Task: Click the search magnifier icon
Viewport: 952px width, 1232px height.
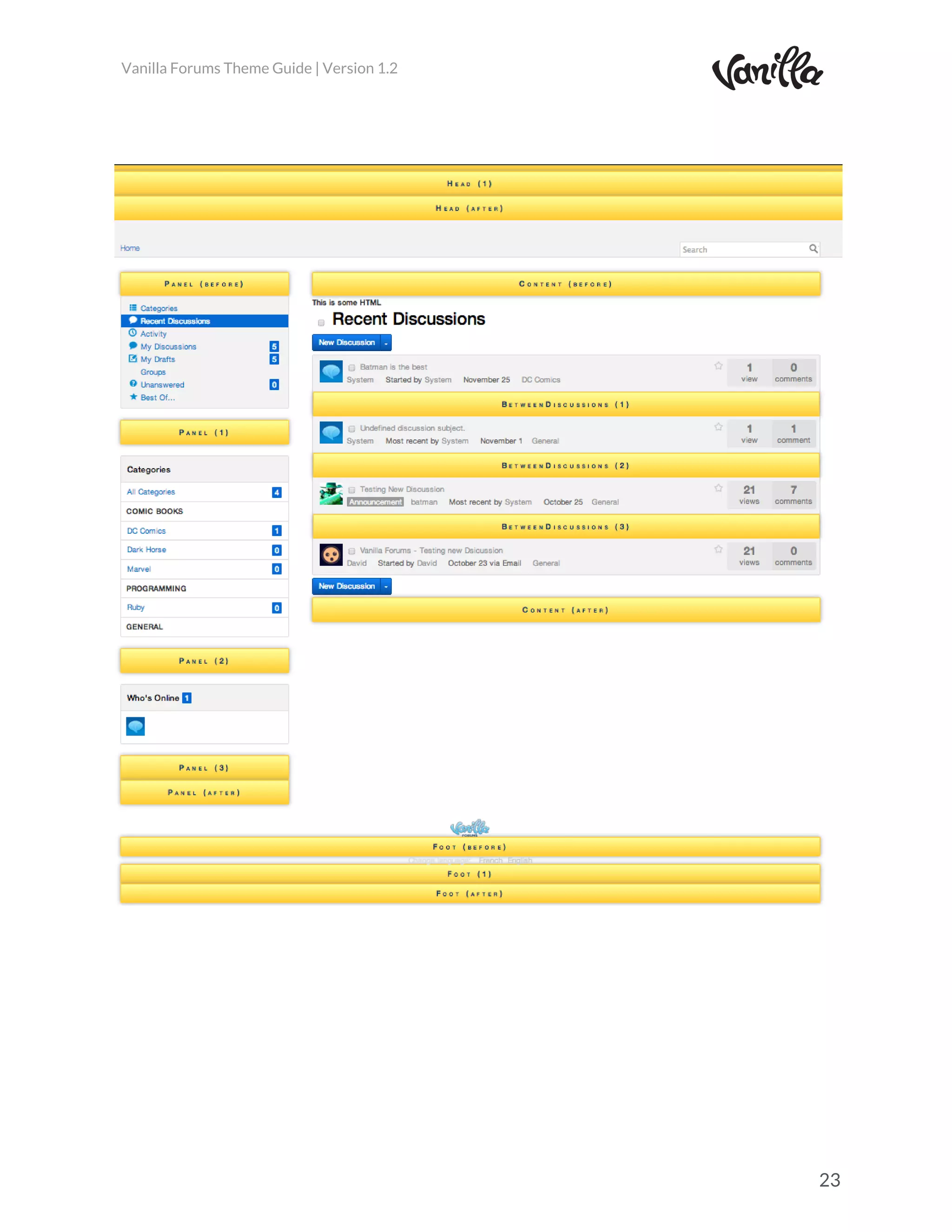Action: point(813,249)
